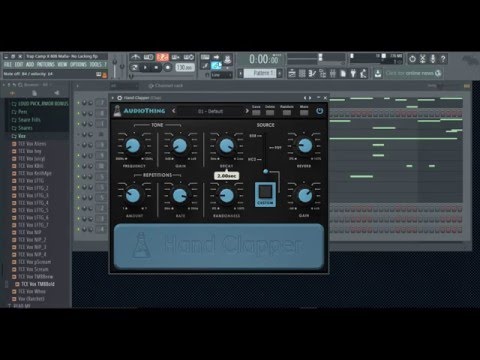Click the transport Play button

(x=145, y=68)
